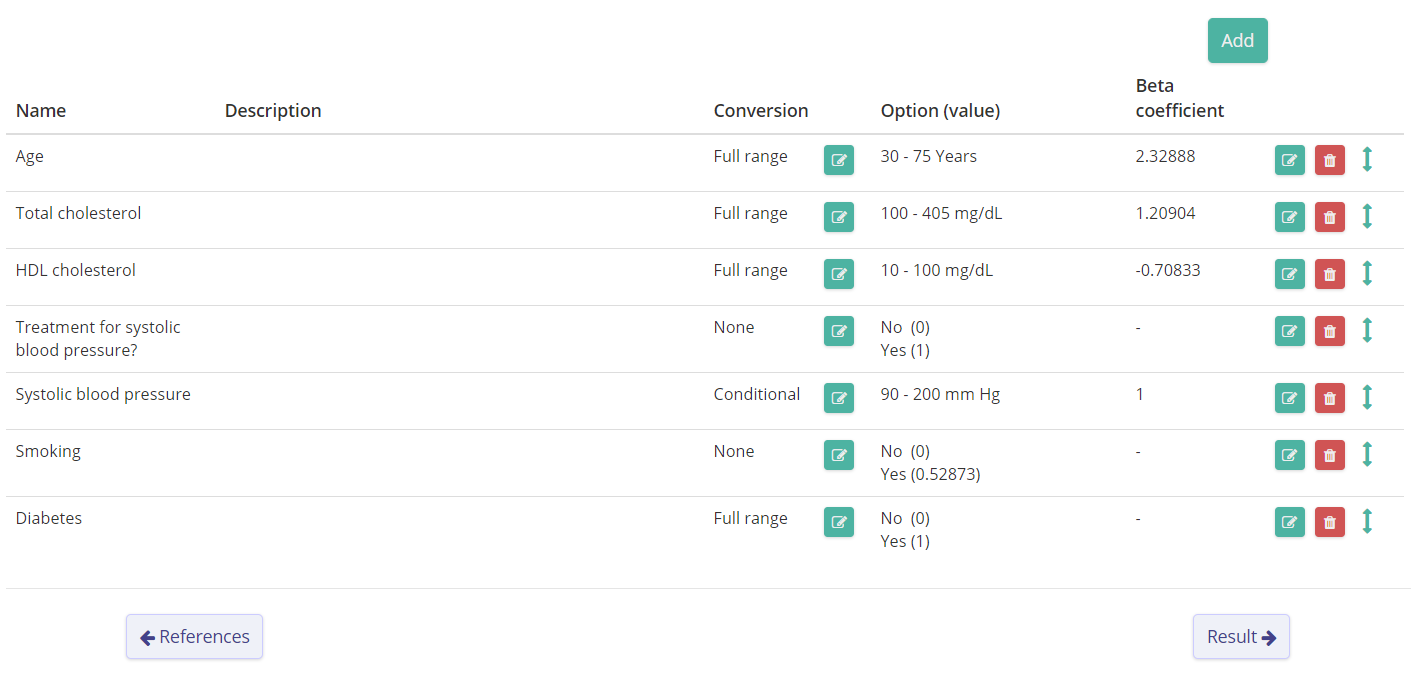Edit conversion for Age row
Viewport: 1412px width, 673px height.
point(839,160)
